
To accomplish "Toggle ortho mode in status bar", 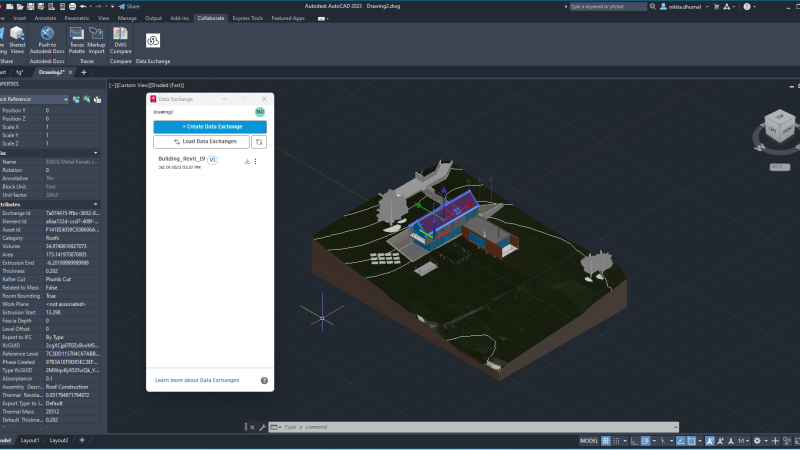I will (634, 441).
